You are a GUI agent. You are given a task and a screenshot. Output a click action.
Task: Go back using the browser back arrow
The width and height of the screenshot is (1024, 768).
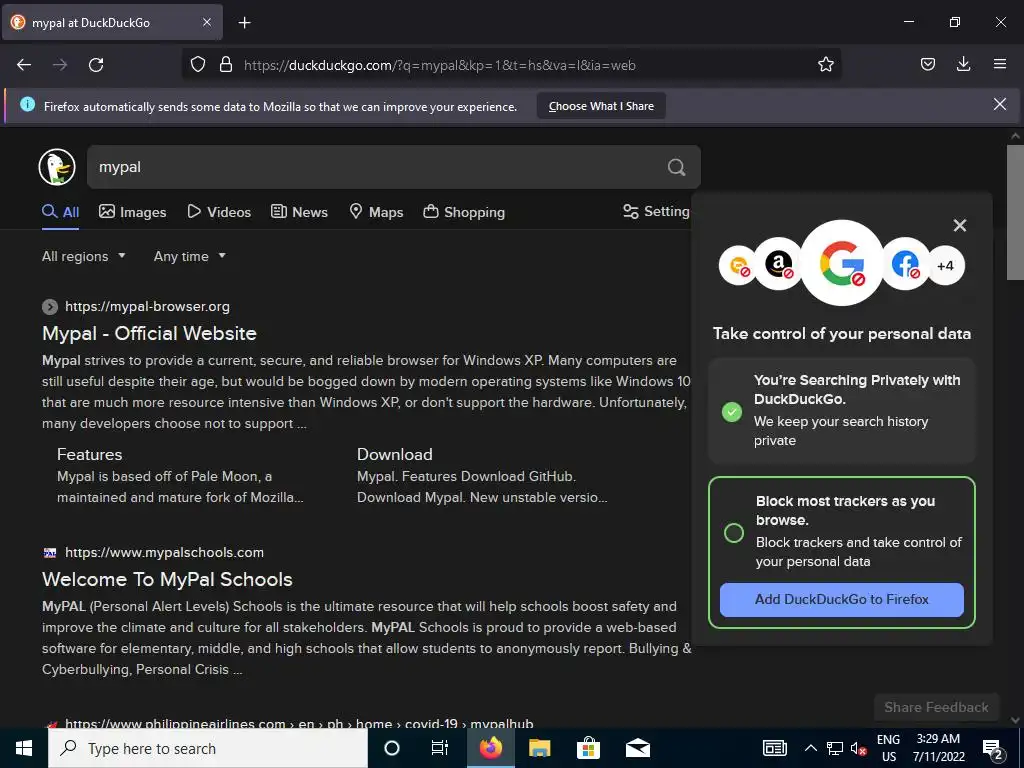click(x=24, y=65)
